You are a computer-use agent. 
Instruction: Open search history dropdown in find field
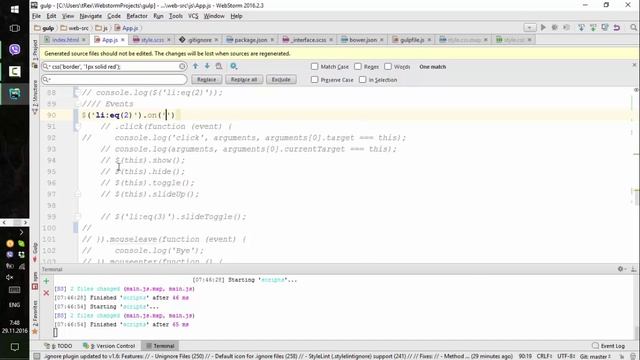click(46, 66)
